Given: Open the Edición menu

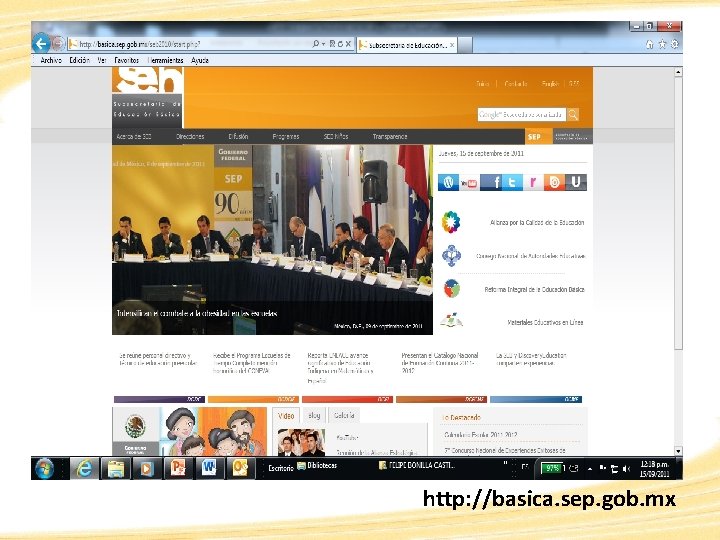Looking at the screenshot, I should pyautogui.click(x=79, y=60).
